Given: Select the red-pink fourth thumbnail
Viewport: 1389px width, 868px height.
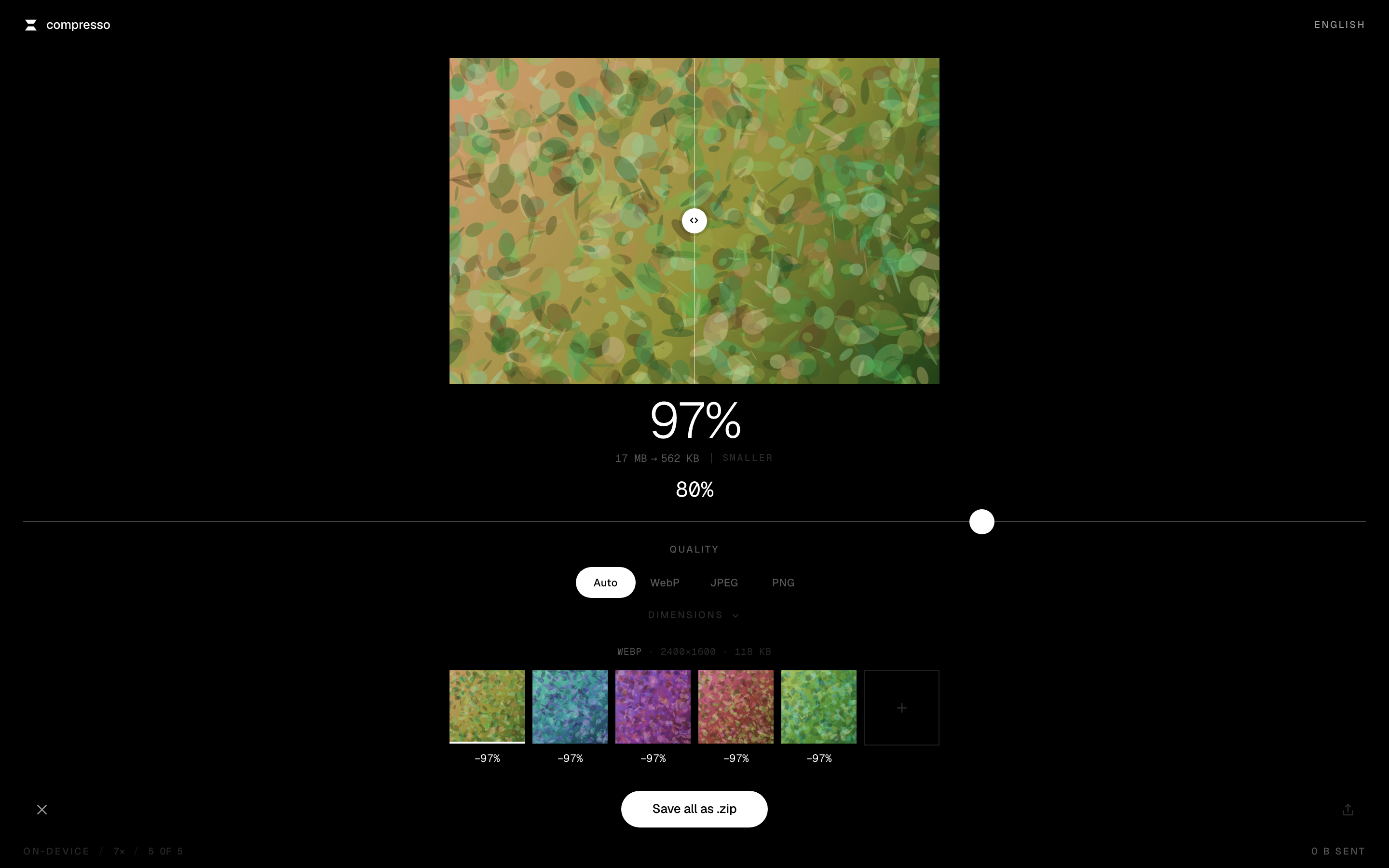Looking at the screenshot, I should [x=736, y=706].
